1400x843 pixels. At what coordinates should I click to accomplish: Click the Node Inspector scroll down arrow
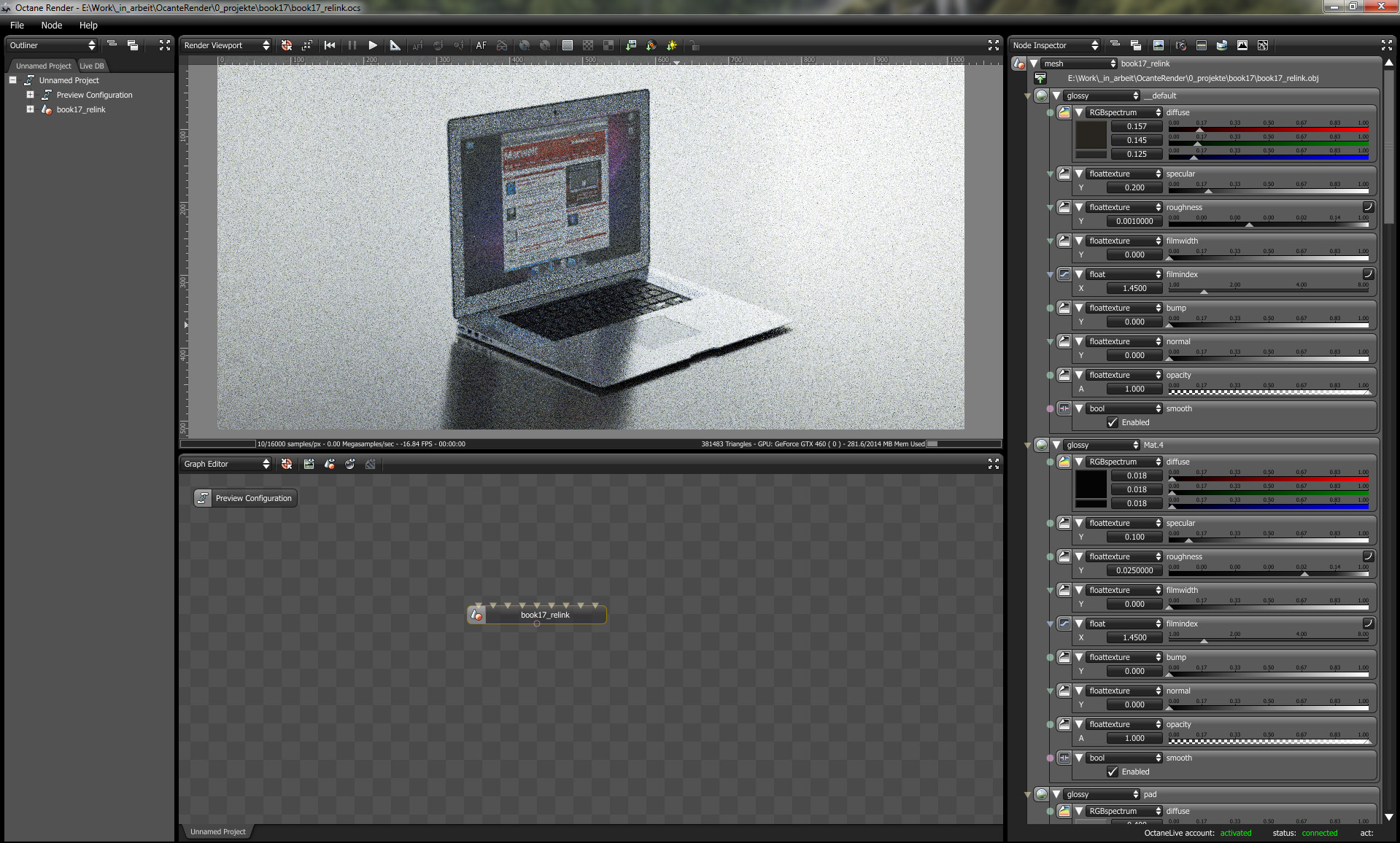tap(1389, 817)
